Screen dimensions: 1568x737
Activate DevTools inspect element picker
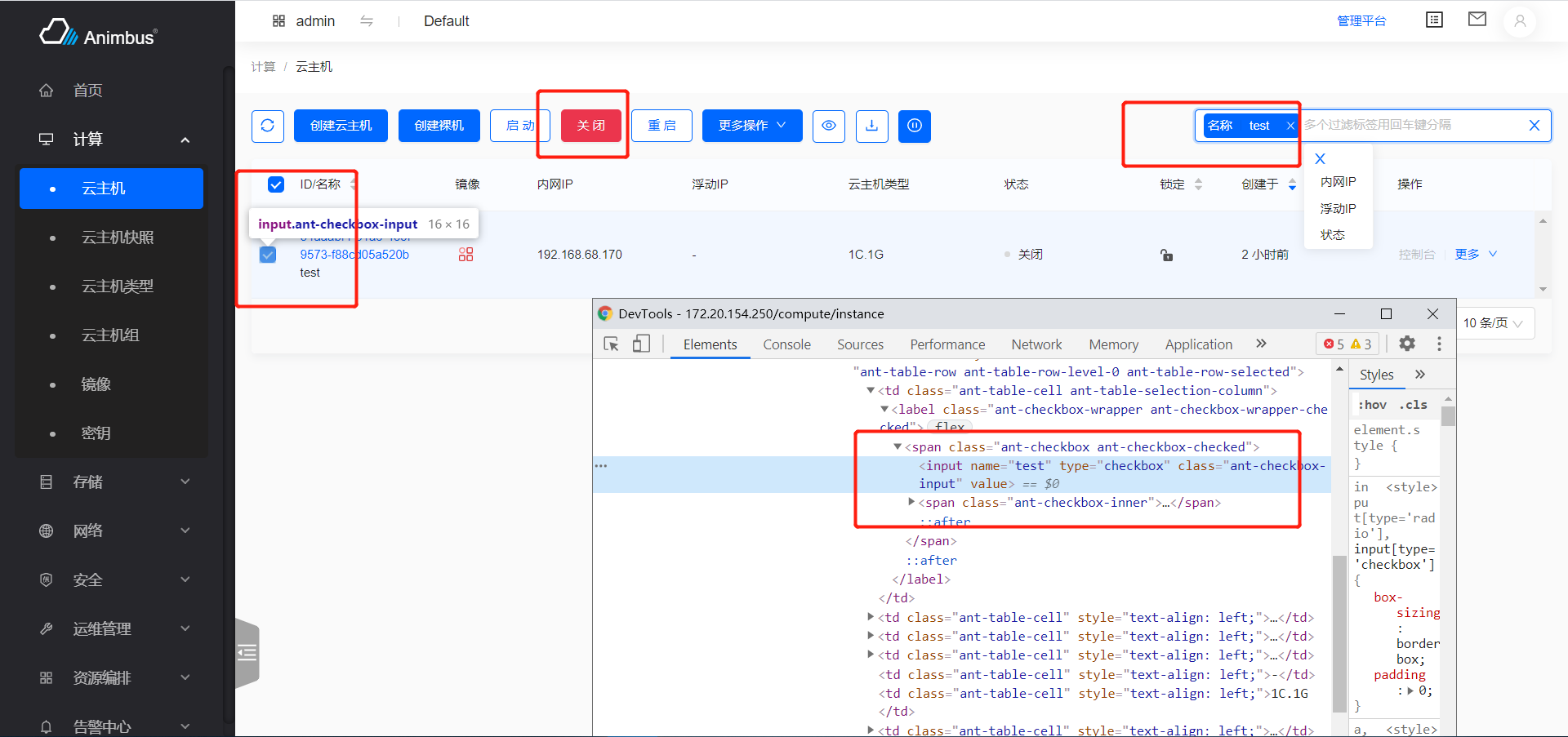611,344
